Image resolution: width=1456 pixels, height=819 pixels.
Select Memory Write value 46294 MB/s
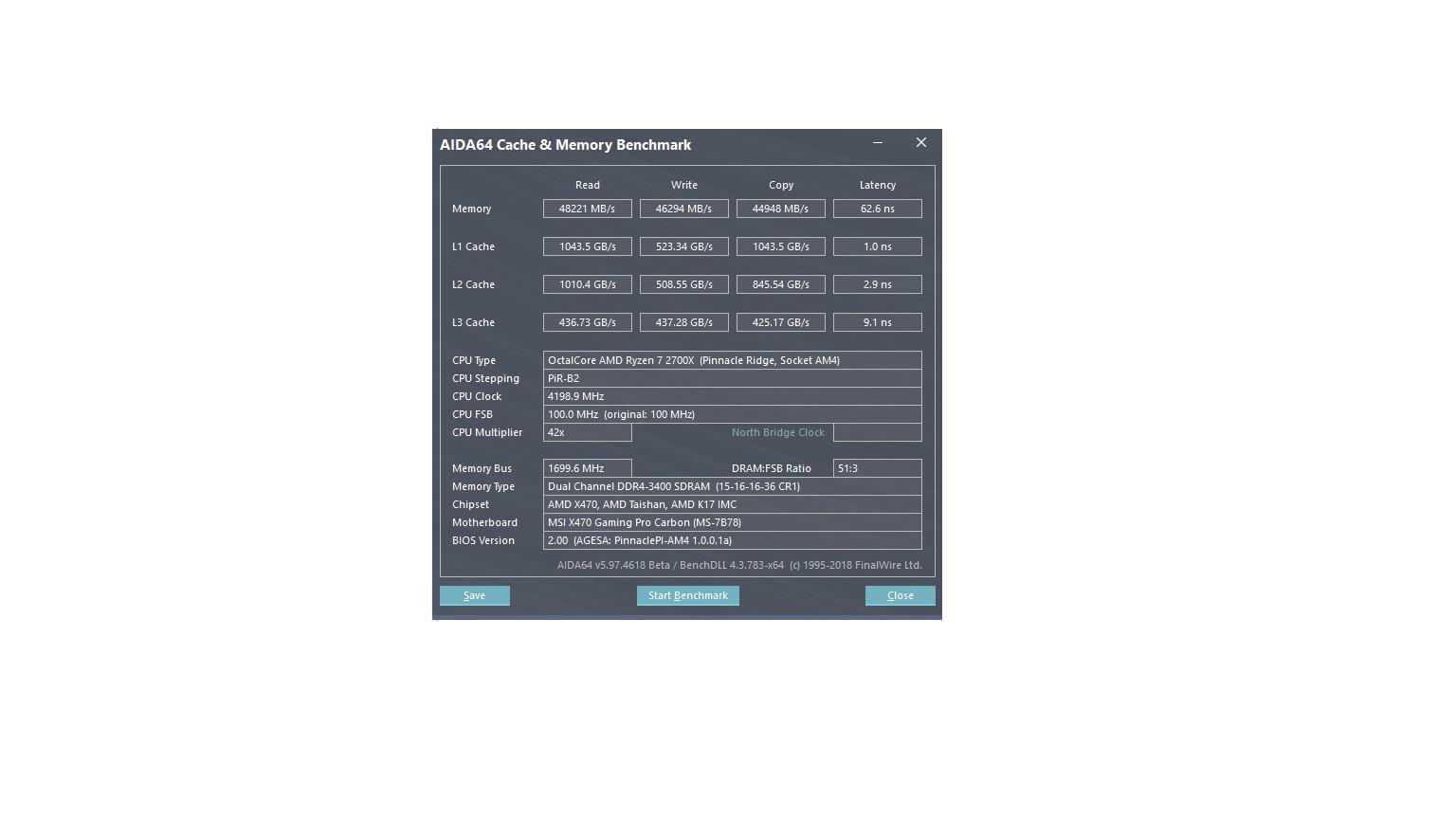coord(684,209)
